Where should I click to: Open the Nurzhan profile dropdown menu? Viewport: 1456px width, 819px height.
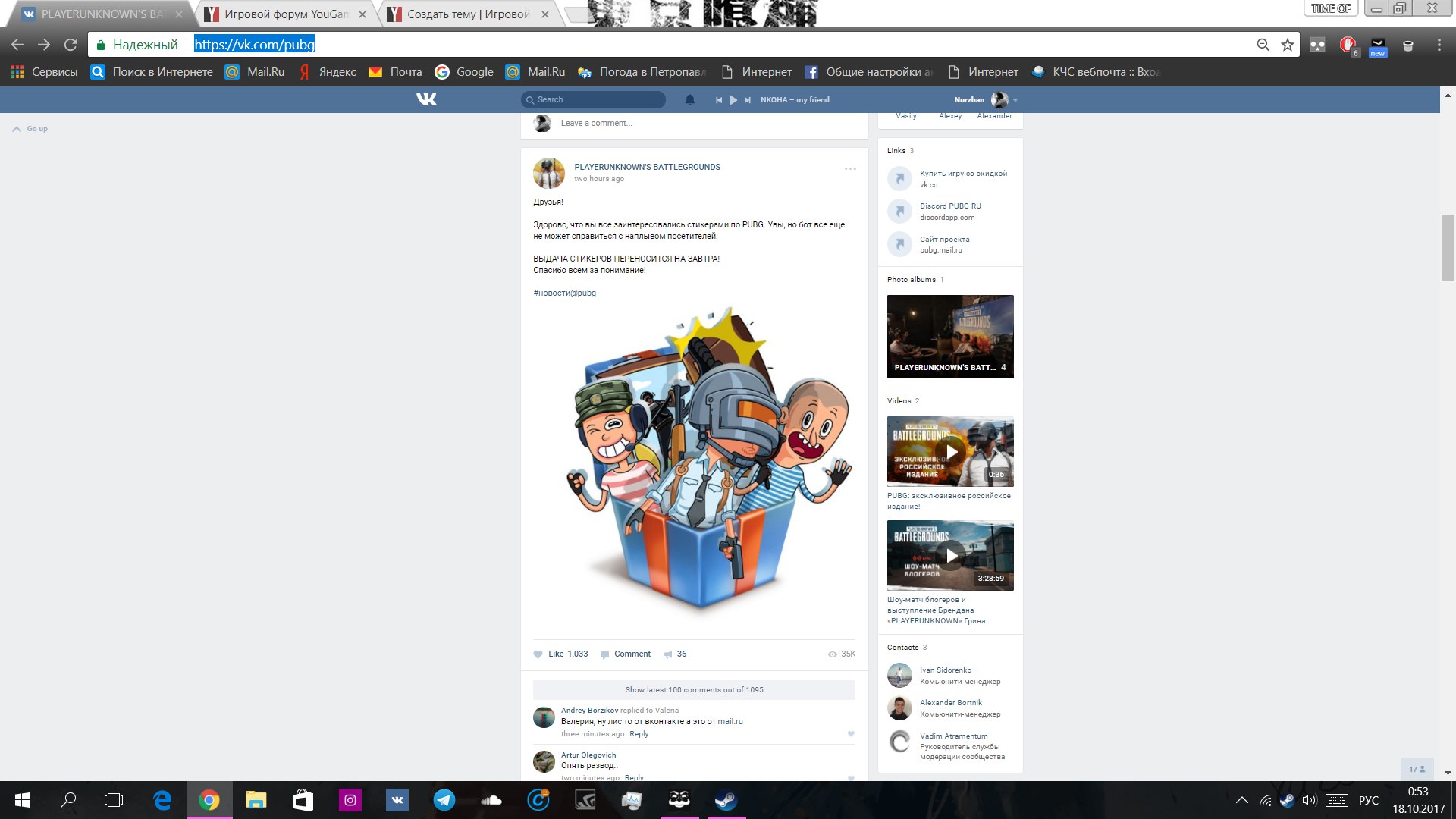986,99
